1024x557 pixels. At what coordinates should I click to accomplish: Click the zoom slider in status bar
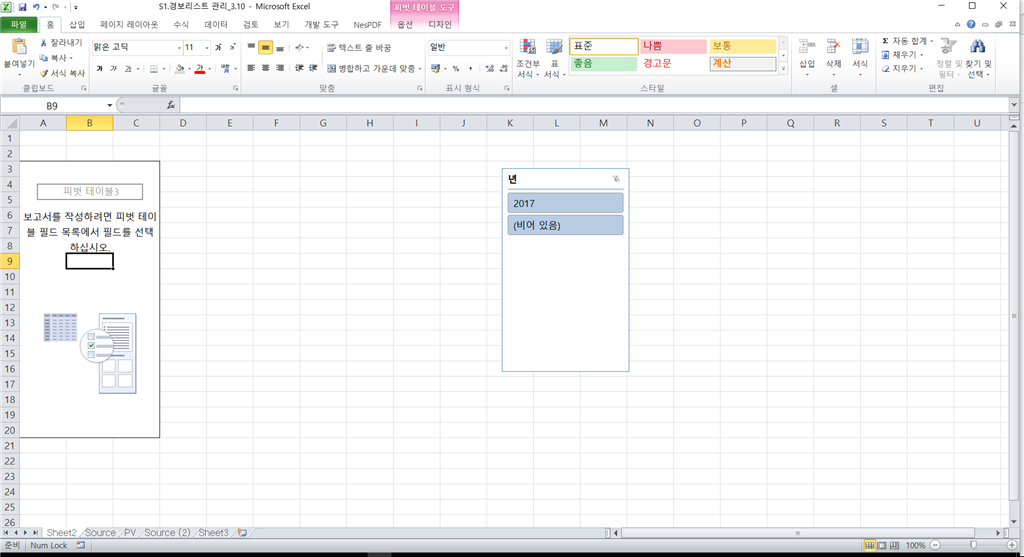point(973,545)
